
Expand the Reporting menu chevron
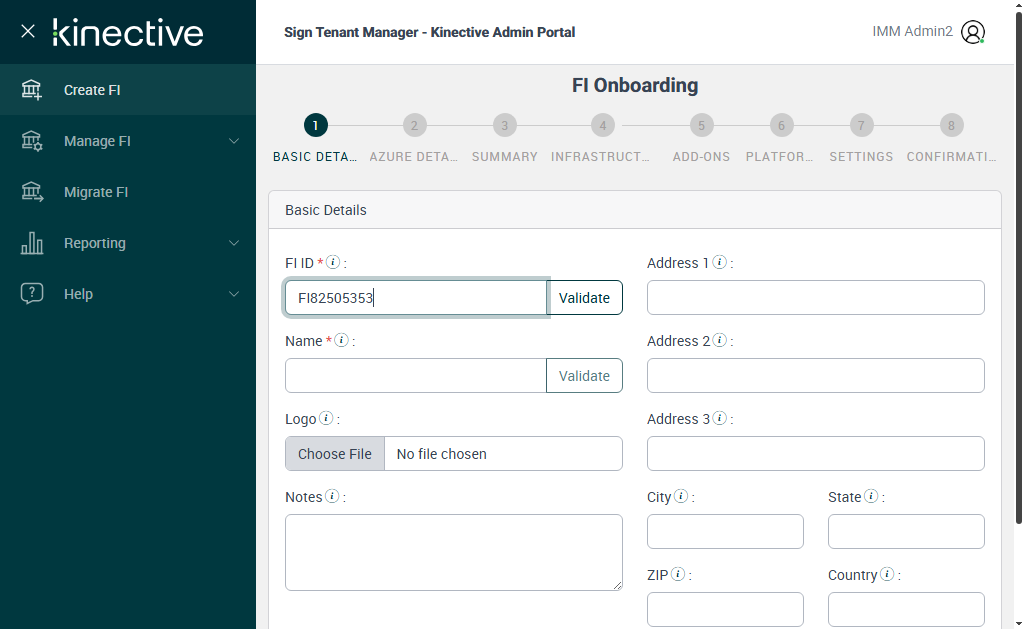(234, 243)
